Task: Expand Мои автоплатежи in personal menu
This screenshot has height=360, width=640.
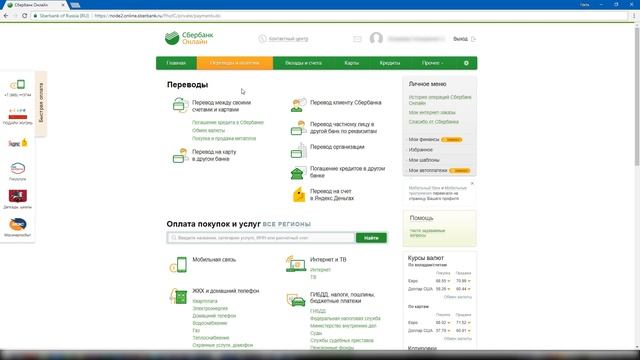Action: click(x=428, y=171)
